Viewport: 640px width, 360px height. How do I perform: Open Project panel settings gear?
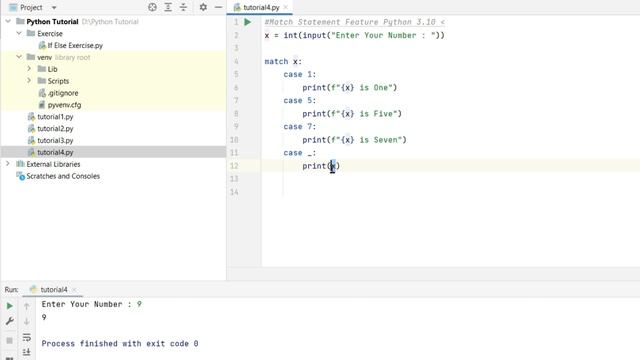click(203, 7)
